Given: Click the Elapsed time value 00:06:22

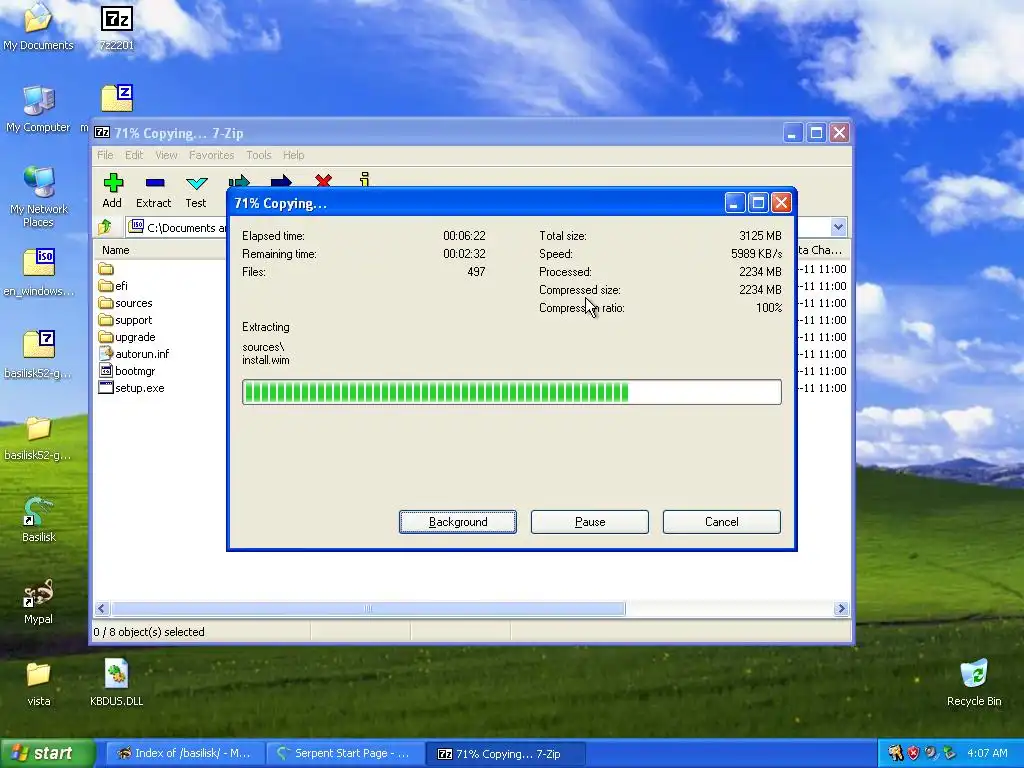Looking at the screenshot, I should point(464,236).
